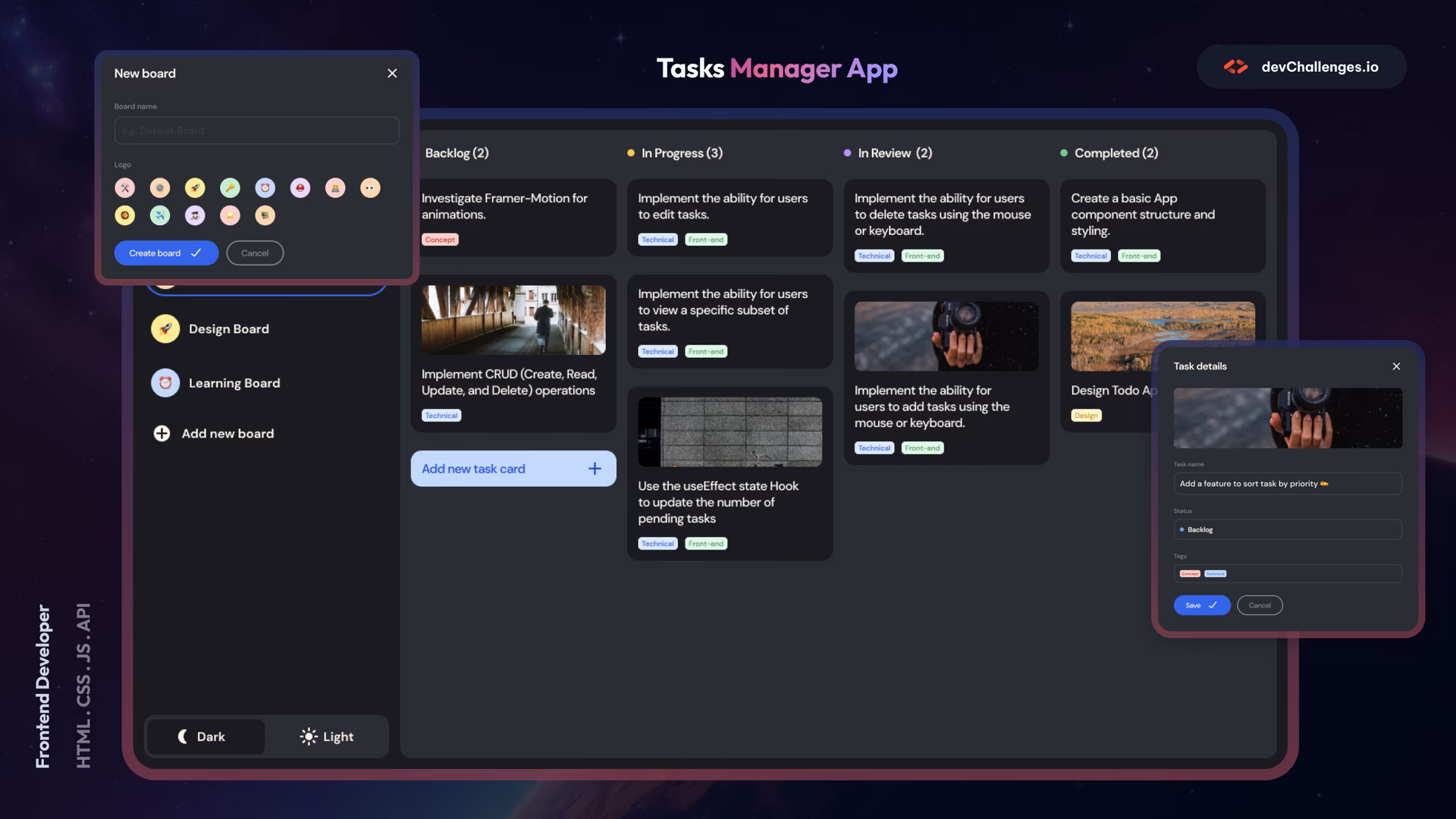Open the Status dropdown showing Backlog

(1287, 529)
